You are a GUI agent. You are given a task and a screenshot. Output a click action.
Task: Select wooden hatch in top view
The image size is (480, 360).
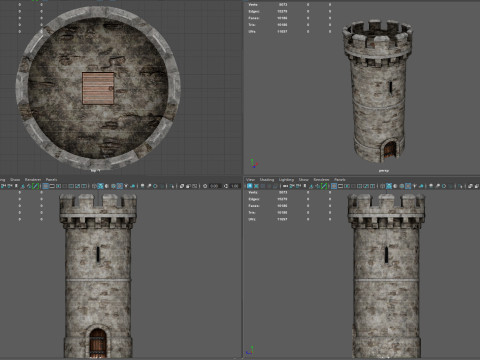click(x=98, y=88)
